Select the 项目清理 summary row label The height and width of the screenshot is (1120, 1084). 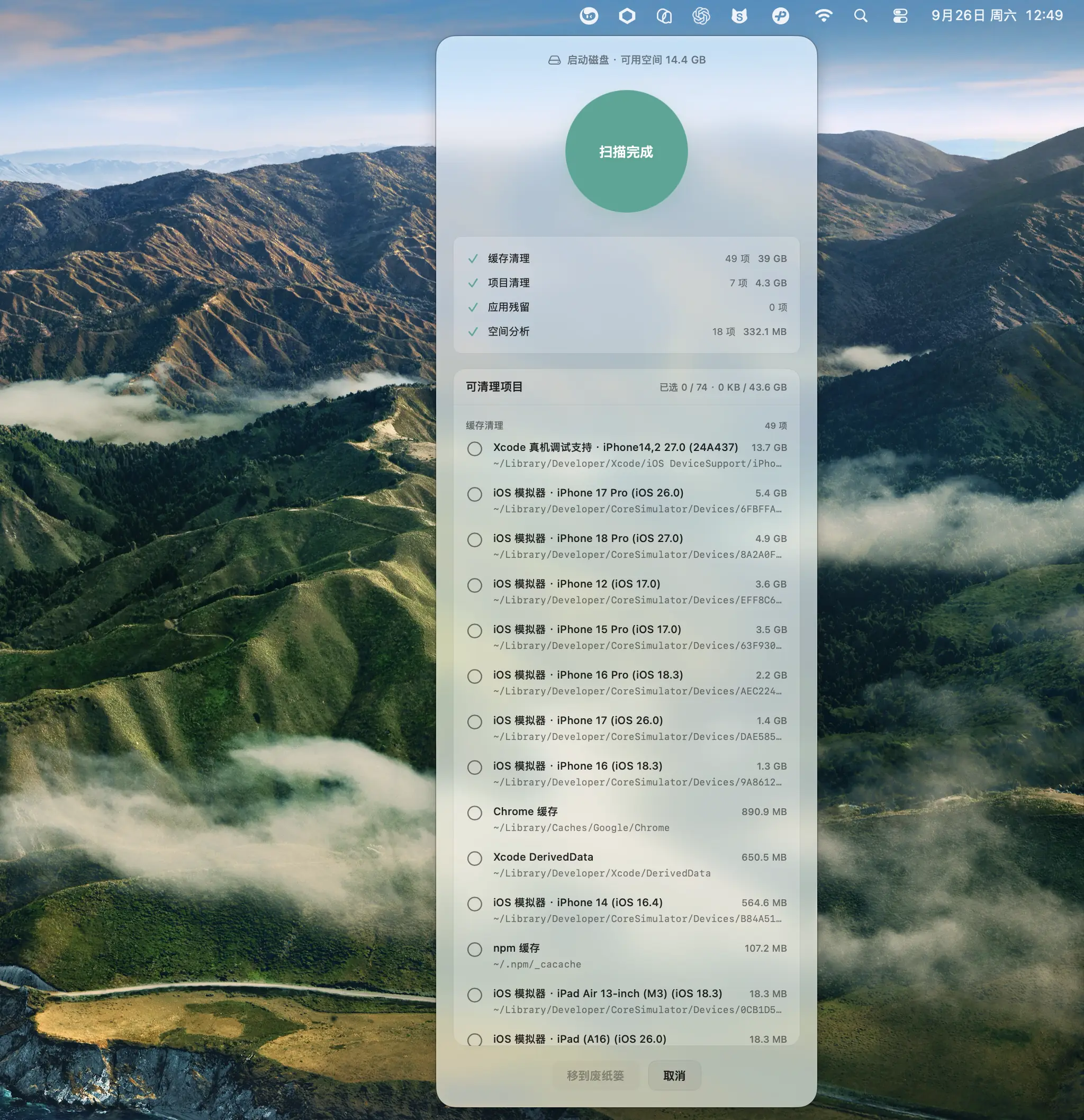coord(509,283)
